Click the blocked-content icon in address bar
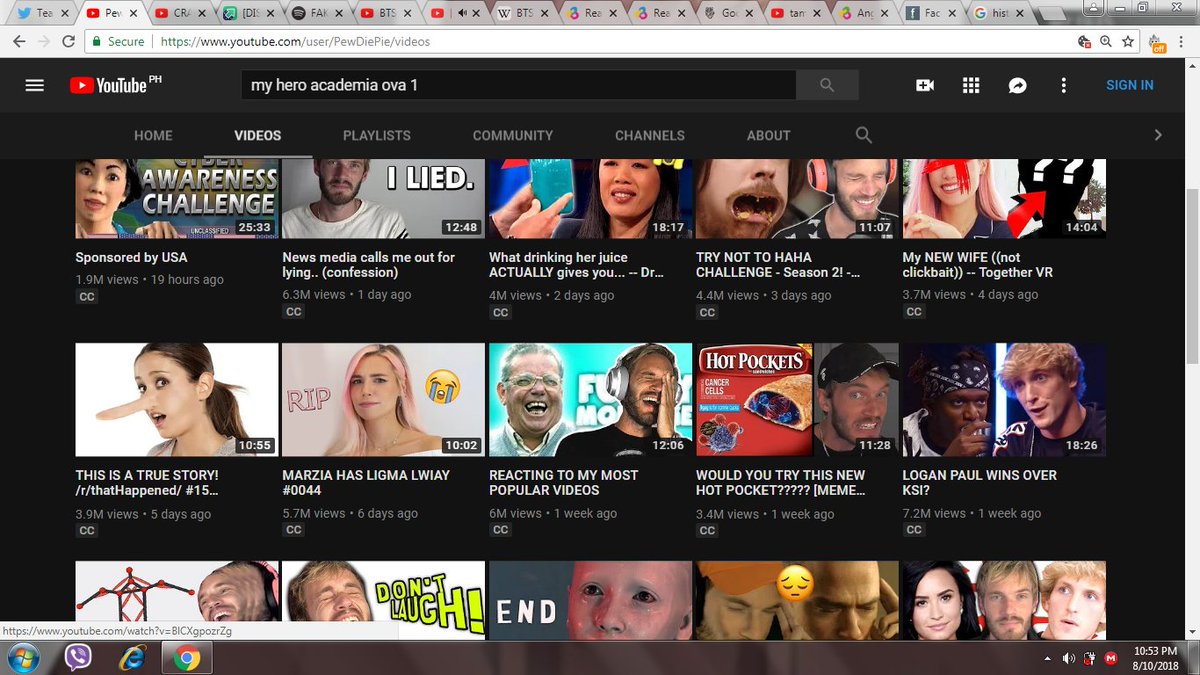 (1084, 42)
